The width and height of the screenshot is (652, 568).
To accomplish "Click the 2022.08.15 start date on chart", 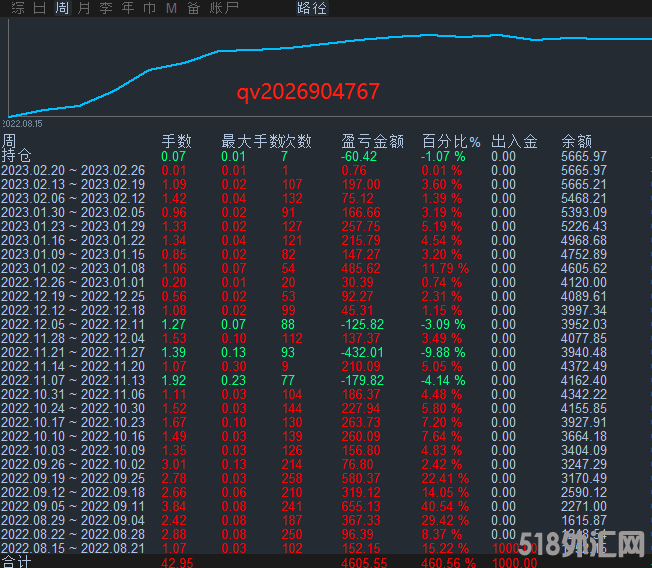I will 22,124.
